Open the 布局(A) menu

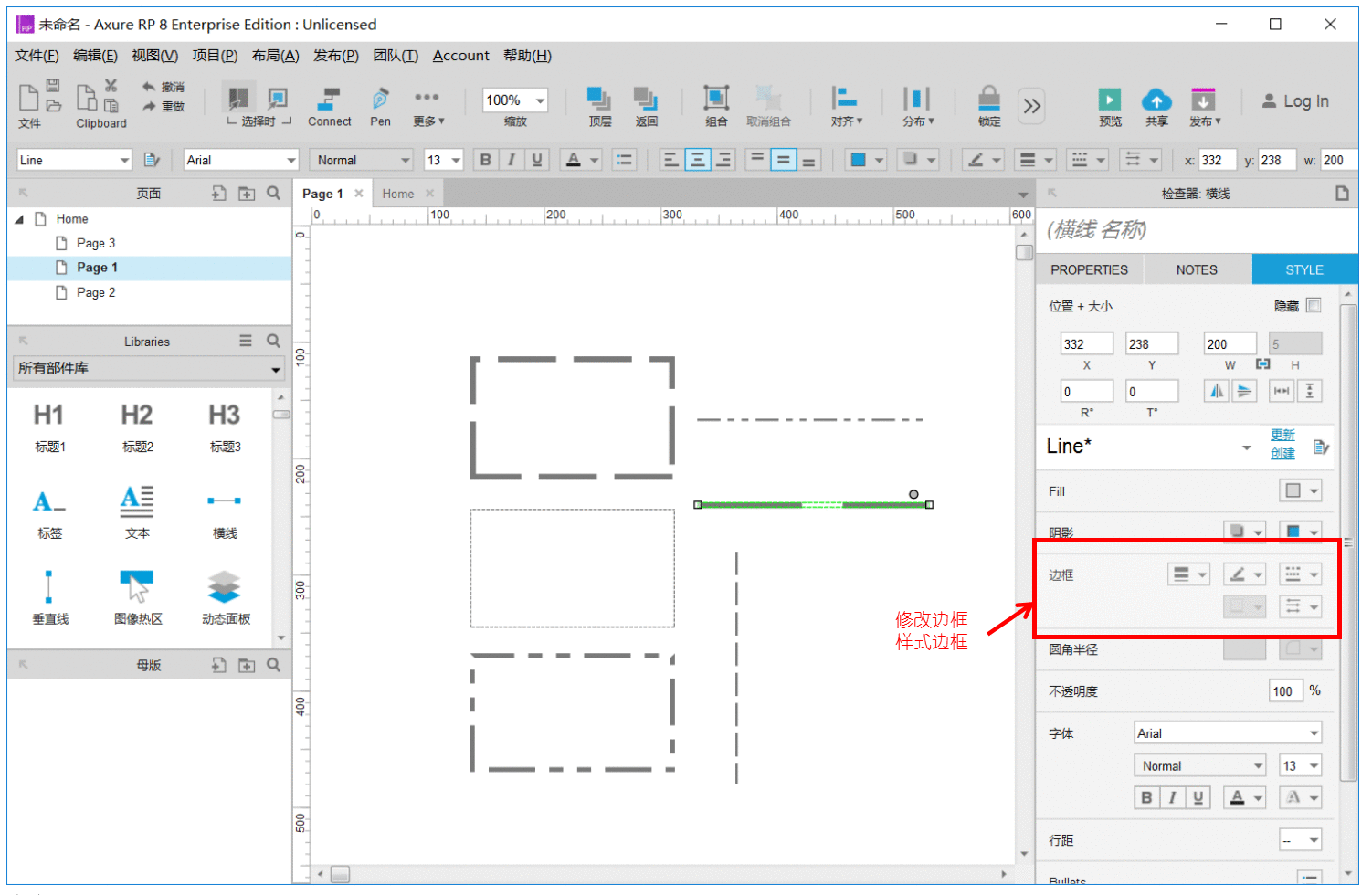[x=275, y=56]
